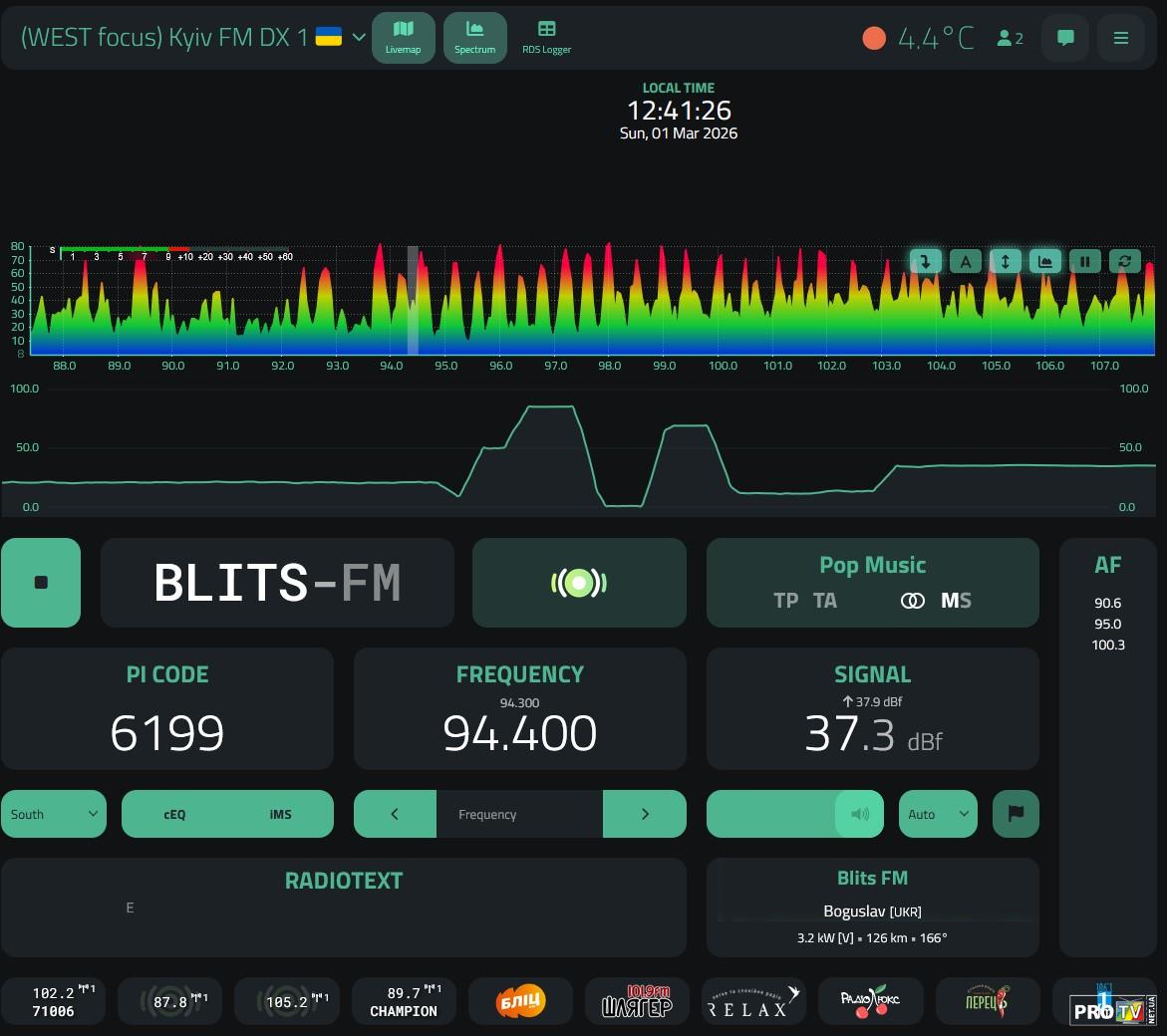
Task: Open the chat panel icon
Action: coord(1064,38)
